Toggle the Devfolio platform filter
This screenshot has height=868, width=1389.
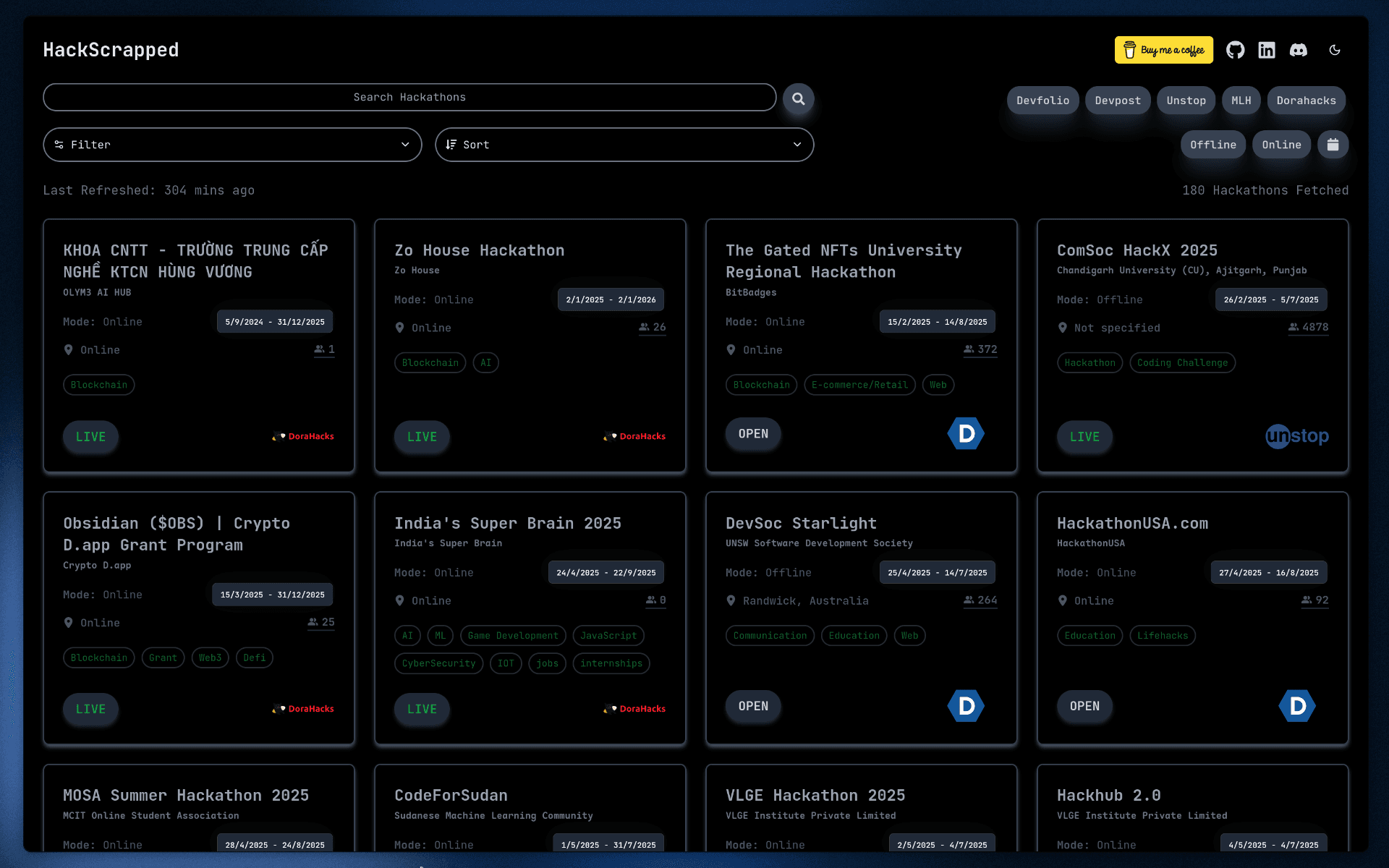[1042, 101]
